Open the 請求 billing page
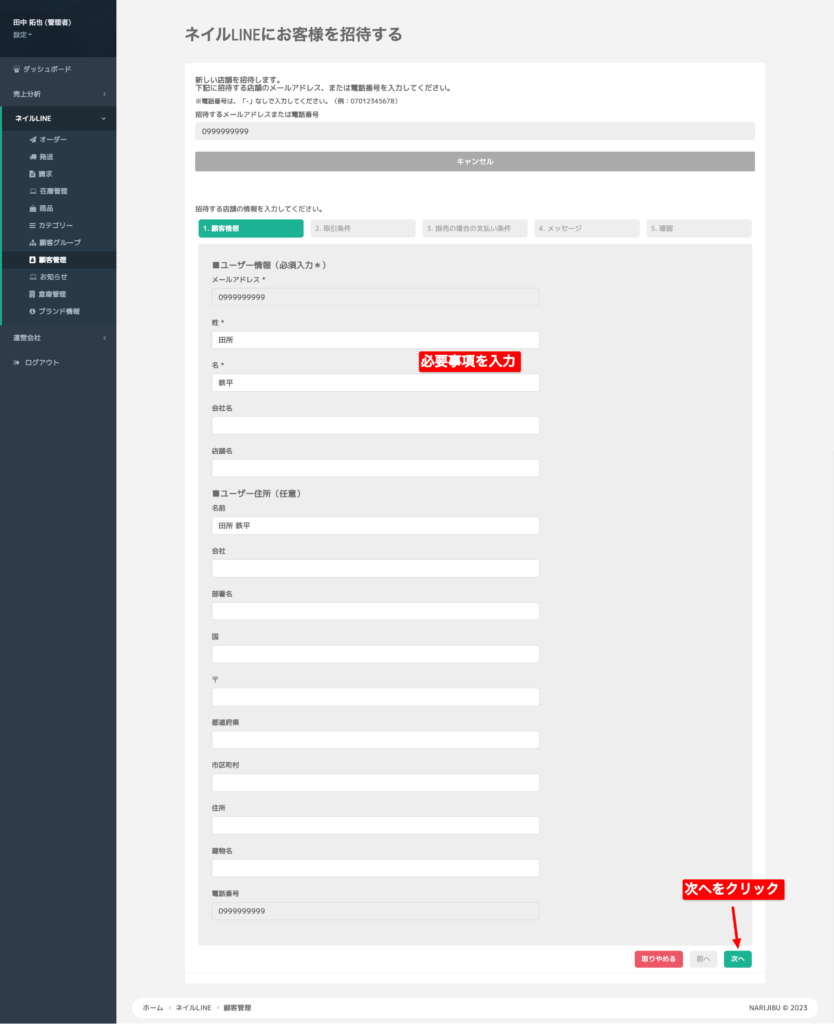The image size is (834, 1024). 47,174
